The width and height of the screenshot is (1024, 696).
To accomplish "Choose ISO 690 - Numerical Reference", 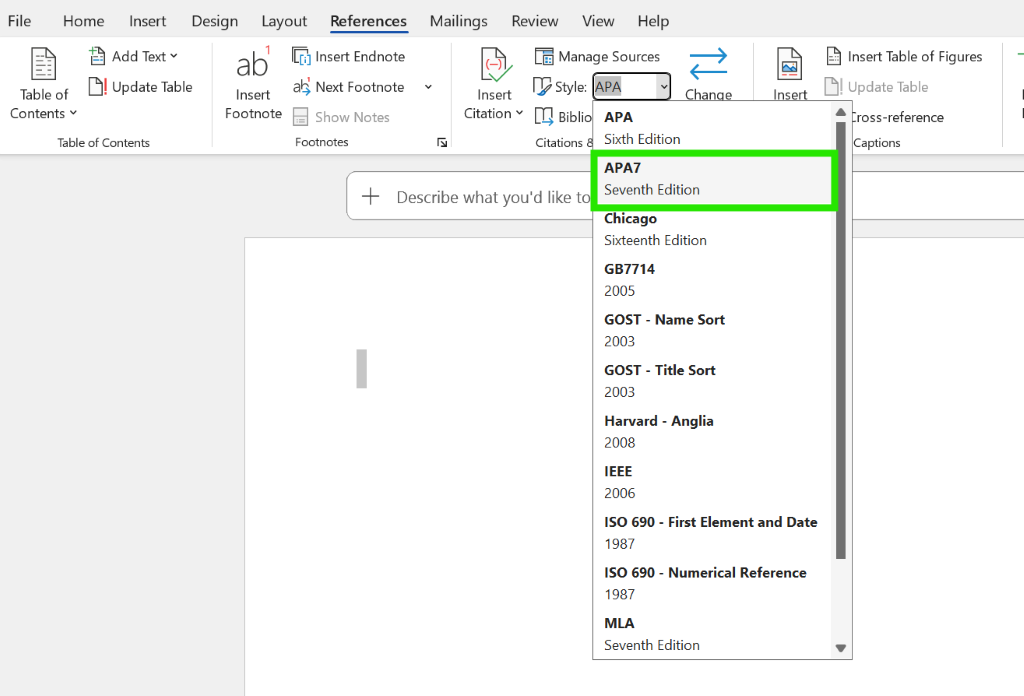I will click(714, 584).
